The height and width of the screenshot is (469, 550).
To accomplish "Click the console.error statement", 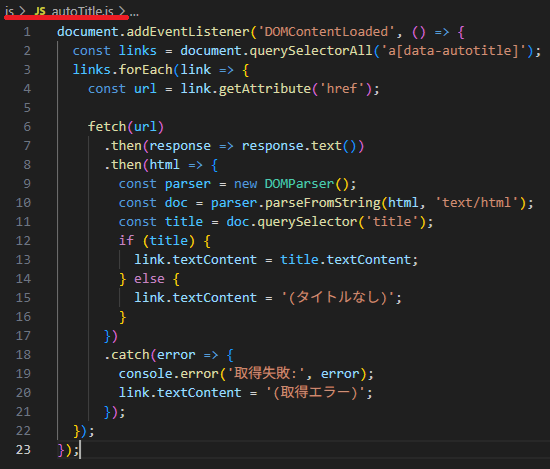I will click(x=246, y=374).
